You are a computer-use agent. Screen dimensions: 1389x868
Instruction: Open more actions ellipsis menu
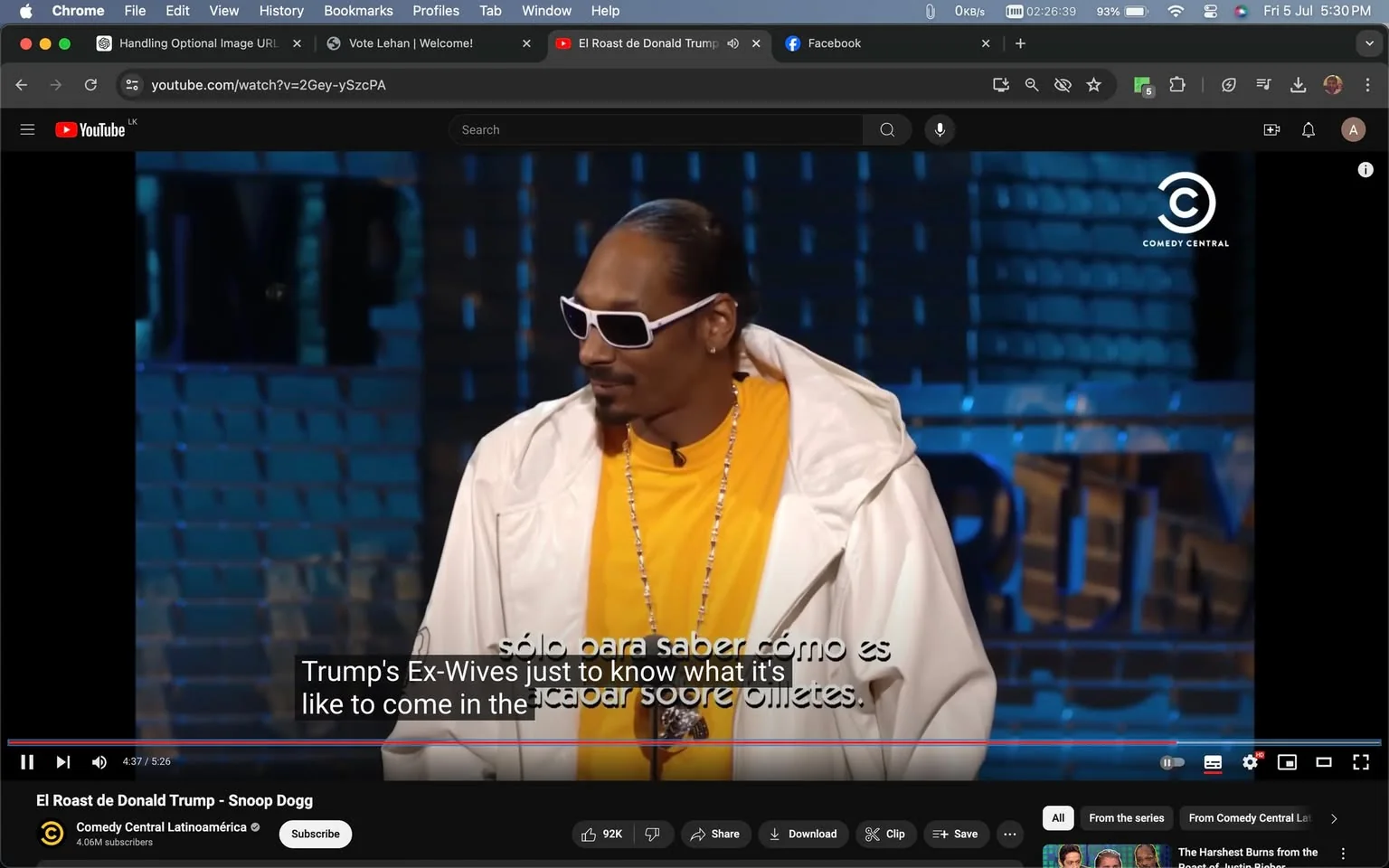click(1010, 834)
